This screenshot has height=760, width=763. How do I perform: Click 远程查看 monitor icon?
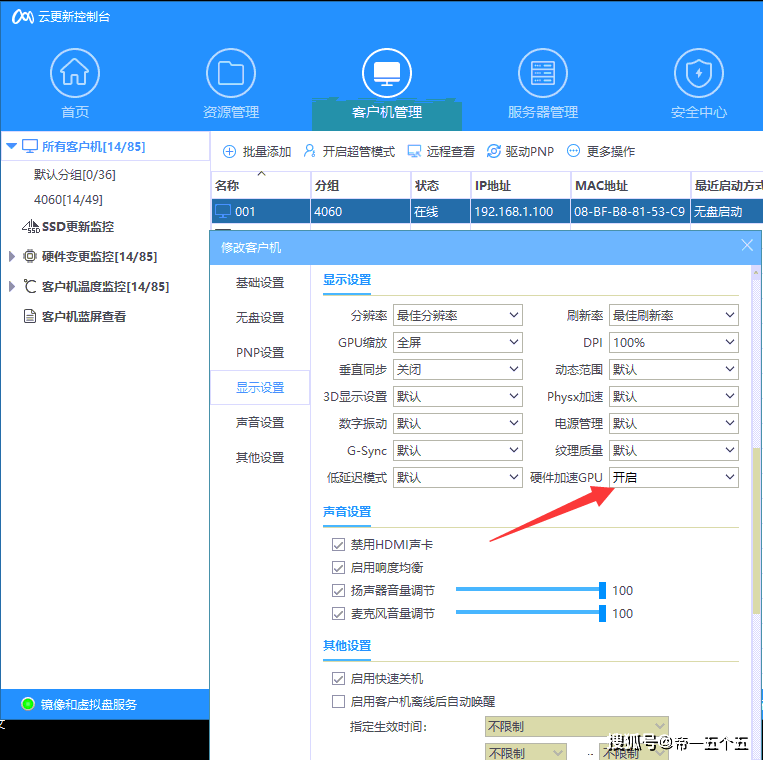[414, 152]
